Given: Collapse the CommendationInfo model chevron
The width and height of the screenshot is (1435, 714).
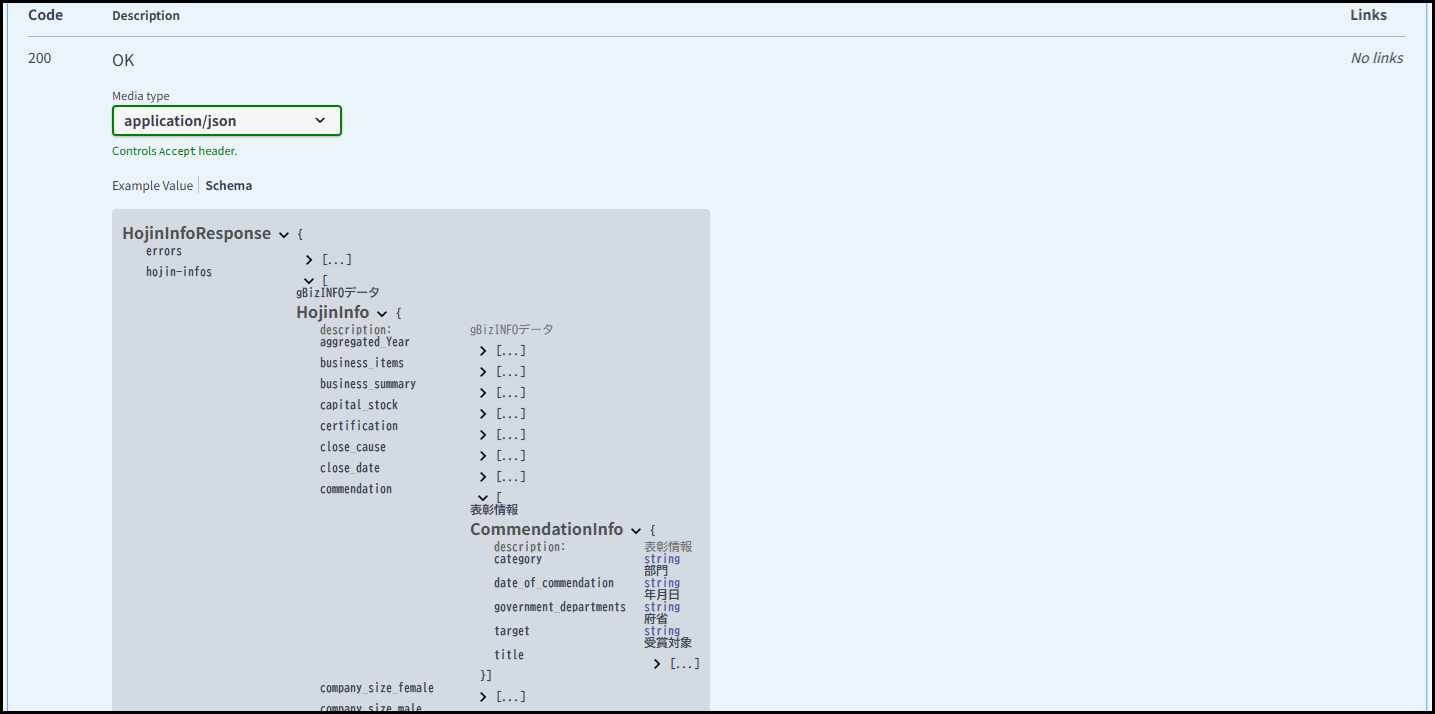Looking at the screenshot, I should [636, 531].
